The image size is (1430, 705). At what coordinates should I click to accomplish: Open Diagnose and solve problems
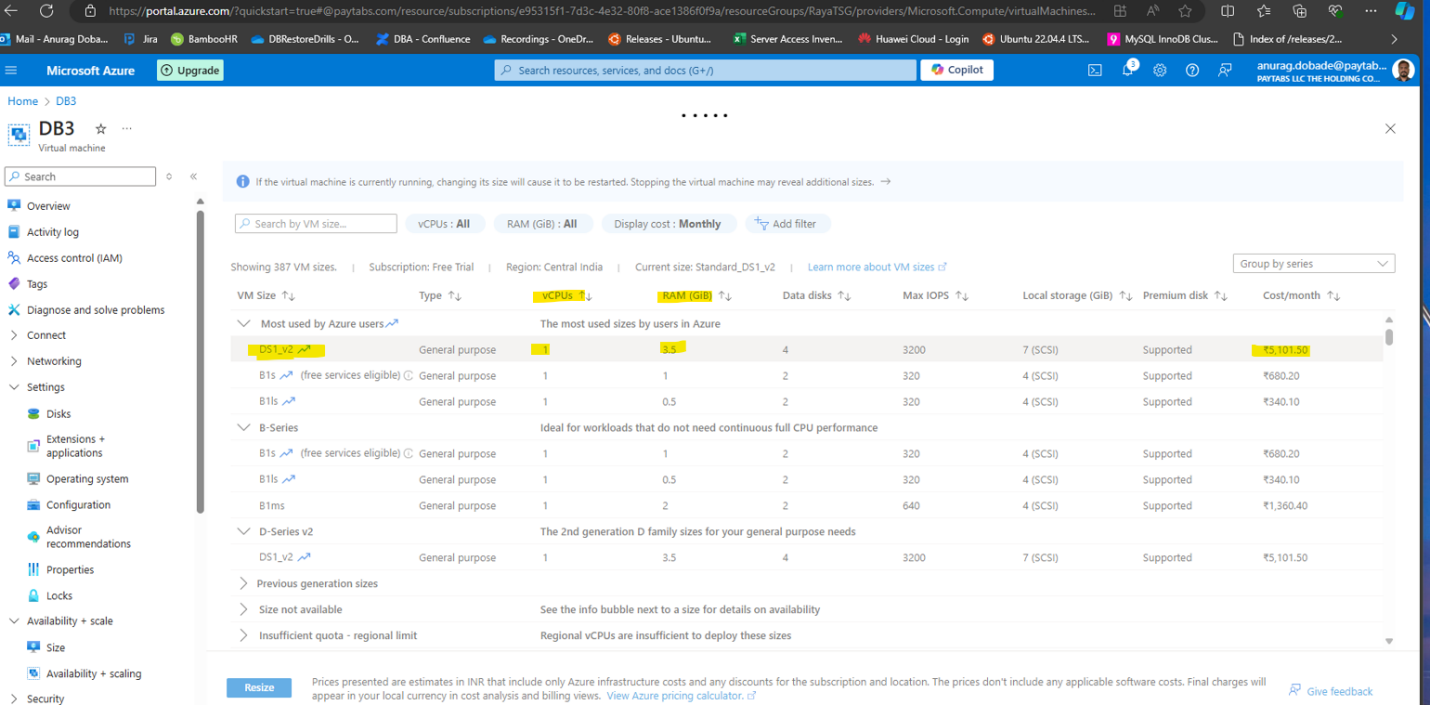tap(95, 310)
